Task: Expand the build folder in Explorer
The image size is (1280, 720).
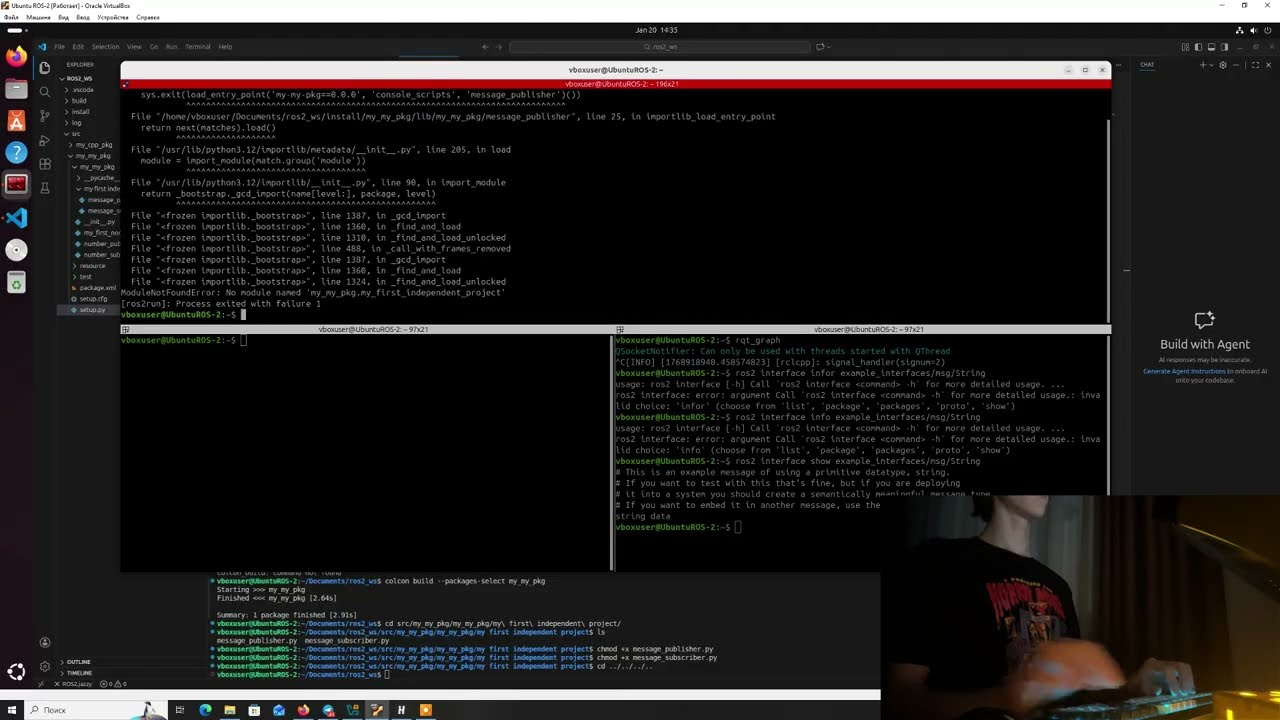Action: [79, 101]
